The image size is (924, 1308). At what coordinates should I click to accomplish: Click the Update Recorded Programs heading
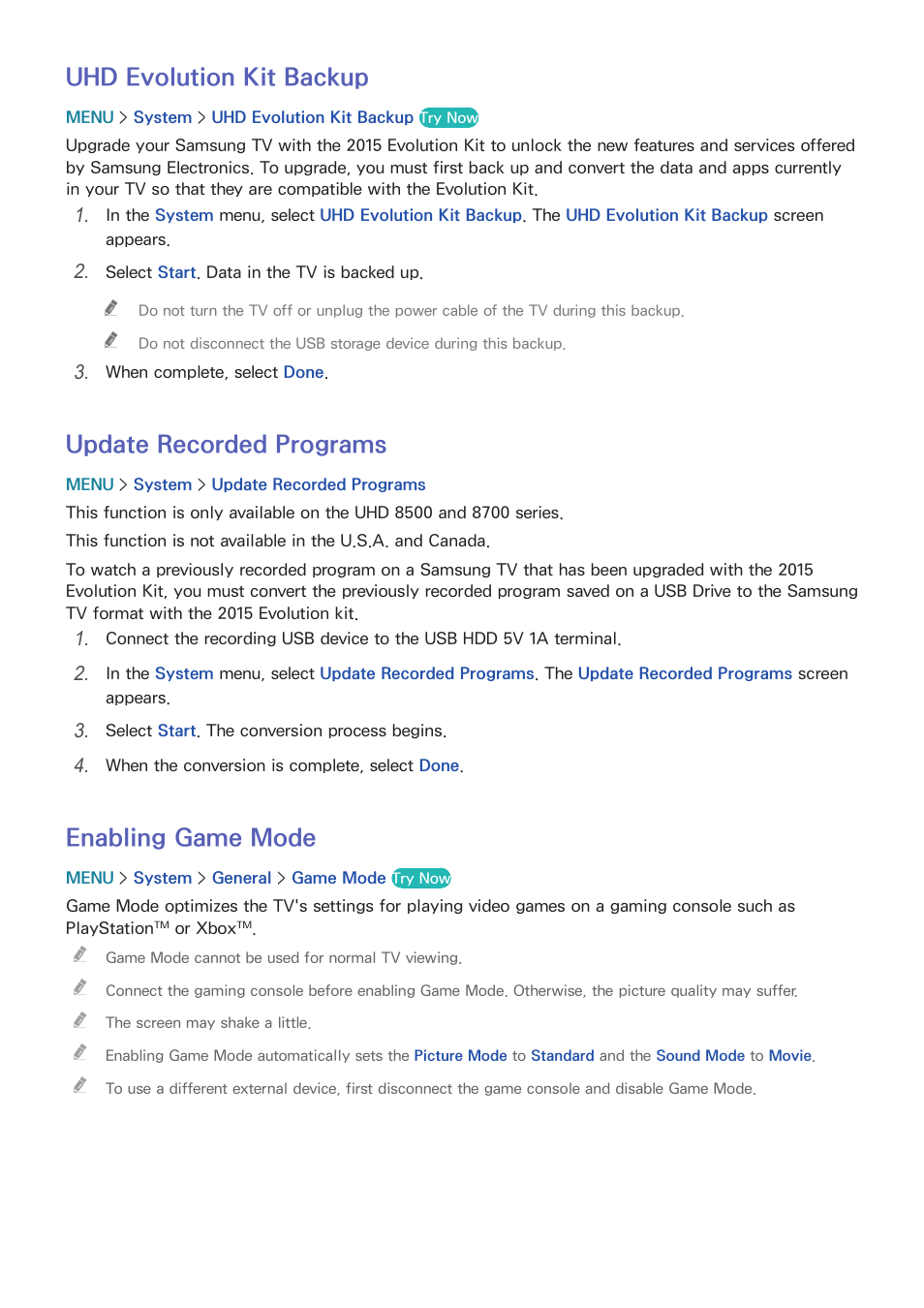tap(226, 445)
